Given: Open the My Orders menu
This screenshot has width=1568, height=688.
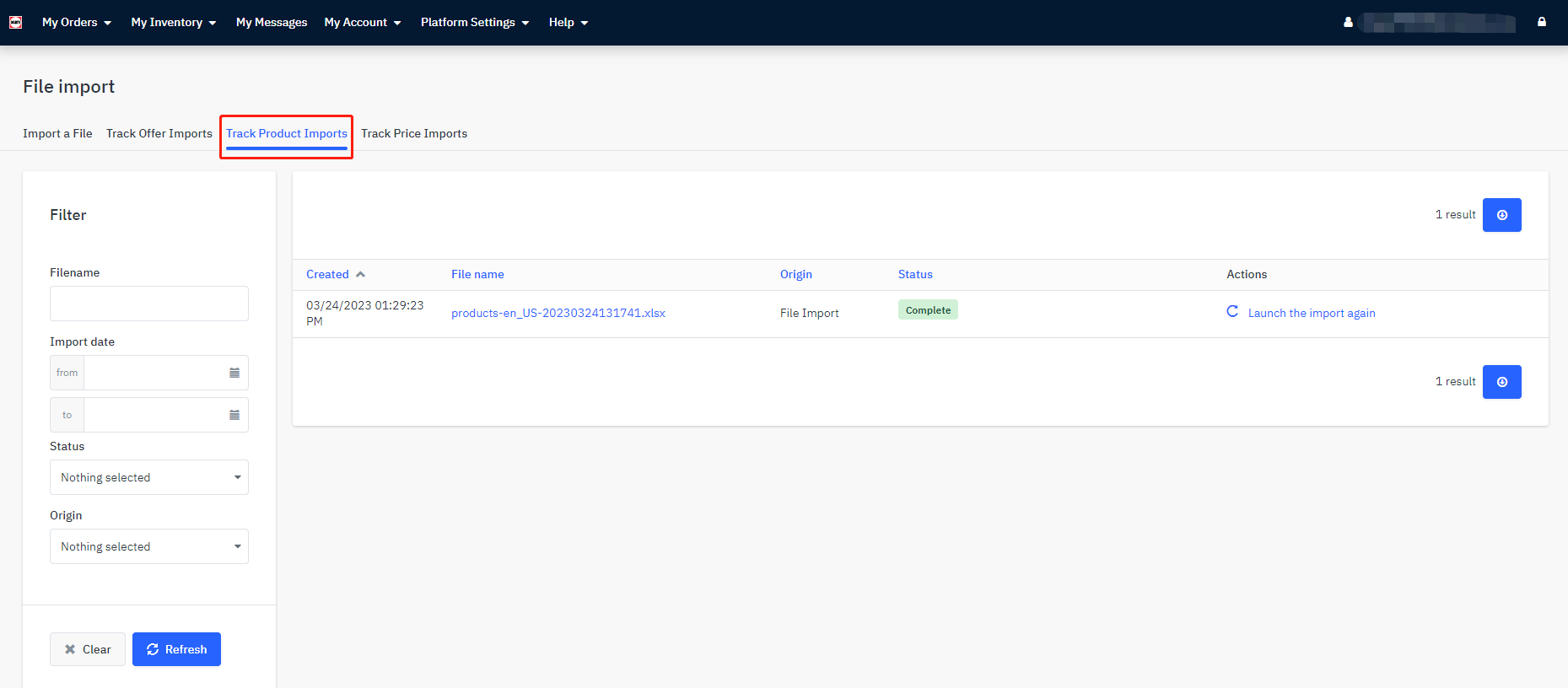Looking at the screenshot, I should 77,23.
